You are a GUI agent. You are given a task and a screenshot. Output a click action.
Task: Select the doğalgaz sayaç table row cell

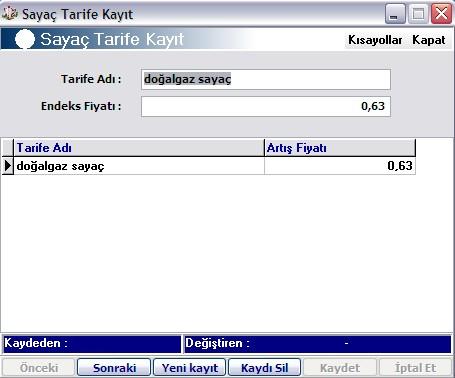139,166
